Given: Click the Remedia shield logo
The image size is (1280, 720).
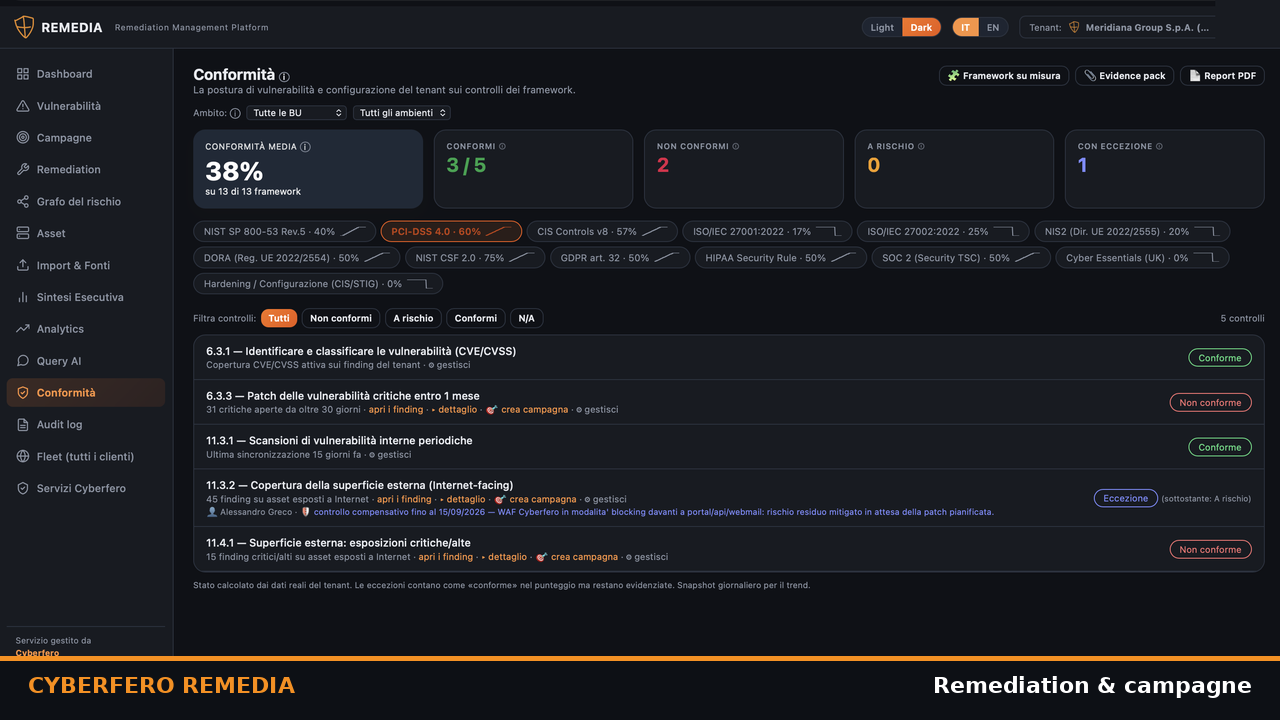Looking at the screenshot, I should pyautogui.click(x=24, y=27).
